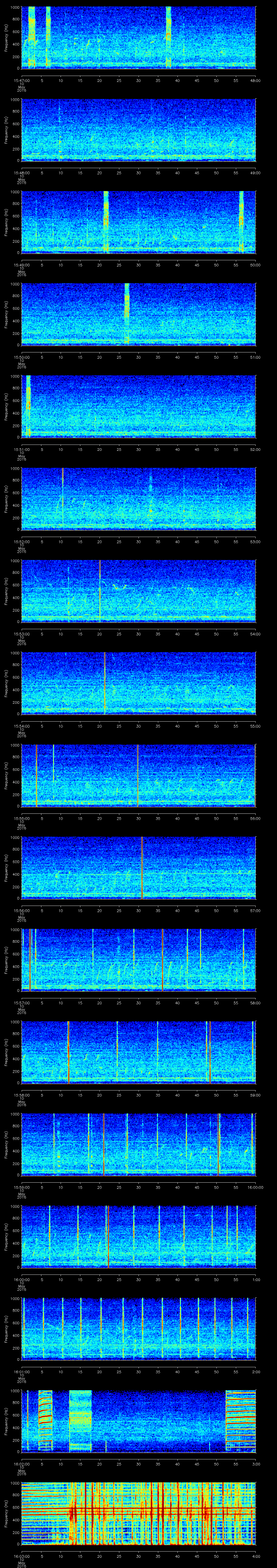Viewport: 277px width, 1568px height.
Task: Click the broadband burst near 37s in 15:47 spectrogram
Action: pyautogui.click(x=169, y=36)
